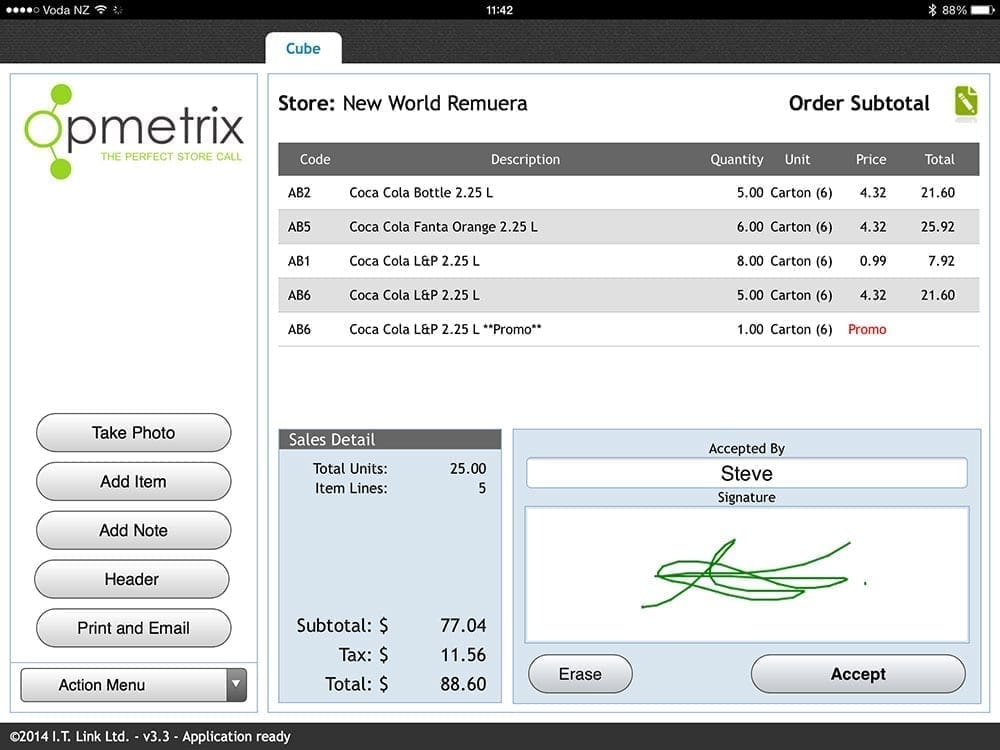Click the Total Units value 25.00
Viewport: 1000px width, 750px height.
467,468
